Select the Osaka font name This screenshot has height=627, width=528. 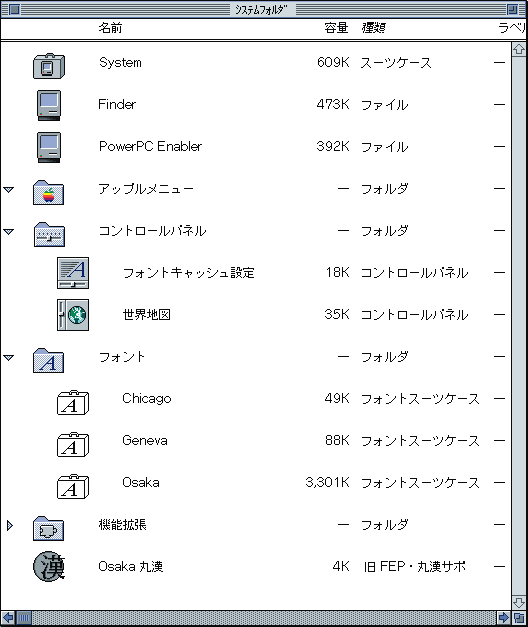tap(141, 483)
